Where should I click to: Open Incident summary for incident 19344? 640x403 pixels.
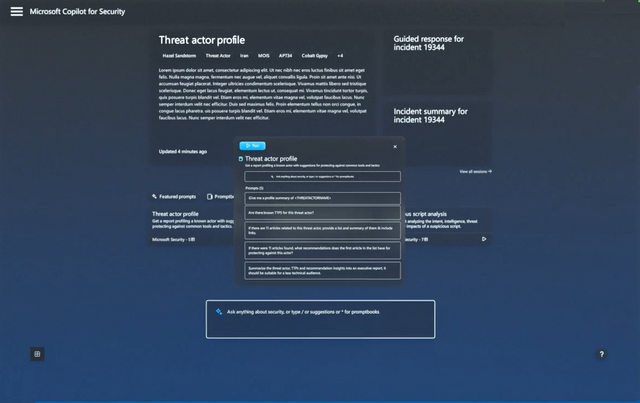(431, 115)
